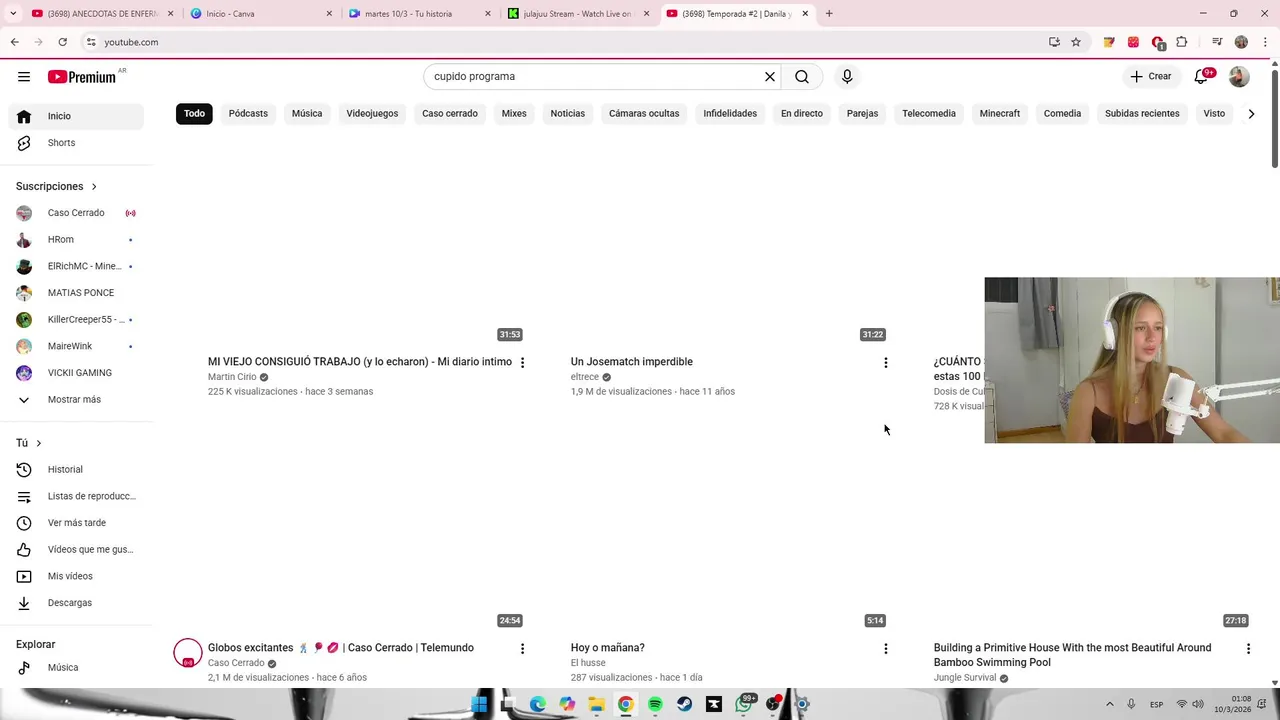Switch to the 'martes 10/3 - Tu historia' tab
The image size is (1280, 720).
click(418, 14)
